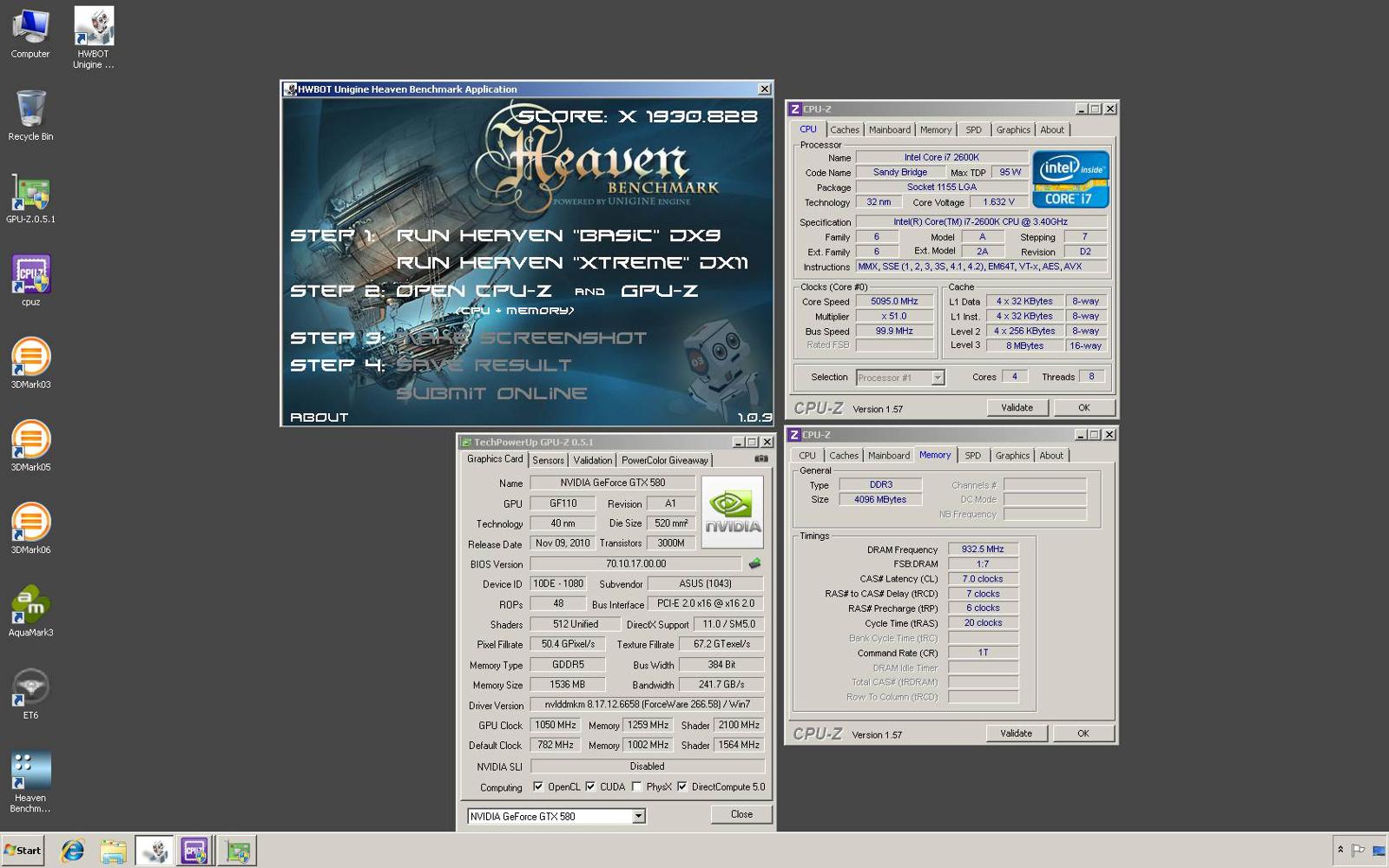Open Windows Explorer folder in taskbar
The image size is (1389, 868).
113,851
